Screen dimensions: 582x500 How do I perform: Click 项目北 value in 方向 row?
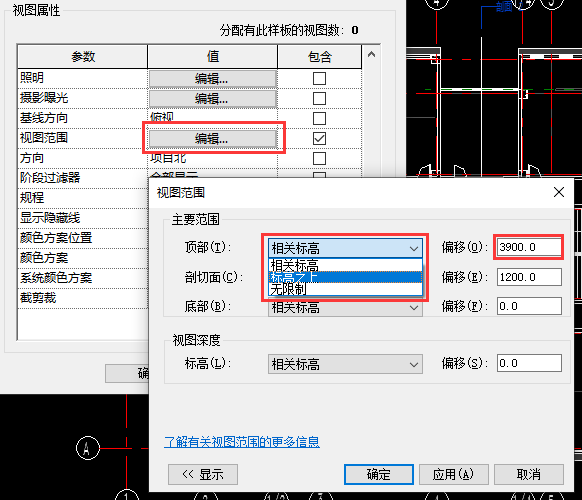pyautogui.click(x=168, y=159)
